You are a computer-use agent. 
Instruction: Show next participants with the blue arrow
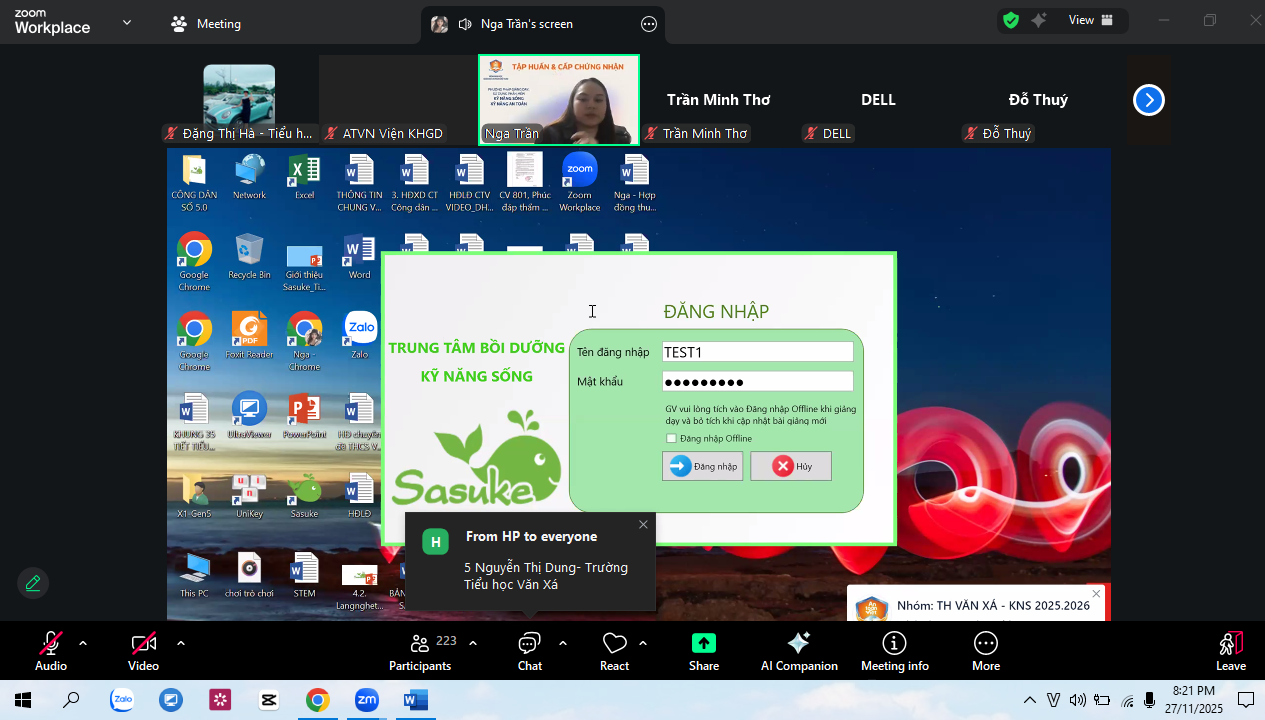pyautogui.click(x=1148, y=100)
